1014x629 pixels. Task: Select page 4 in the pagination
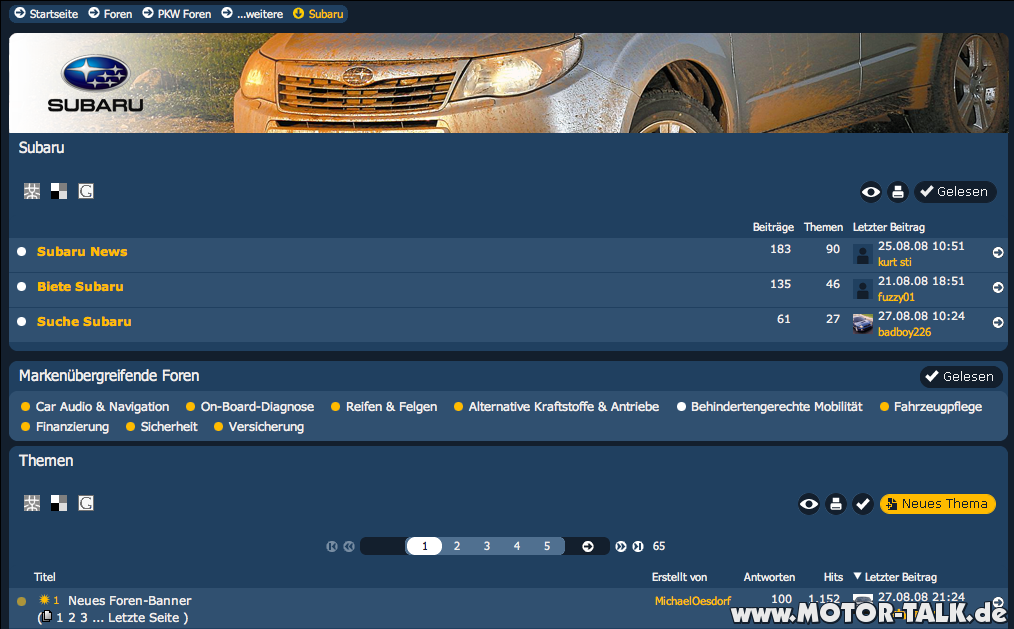click(x=517, y=546)
